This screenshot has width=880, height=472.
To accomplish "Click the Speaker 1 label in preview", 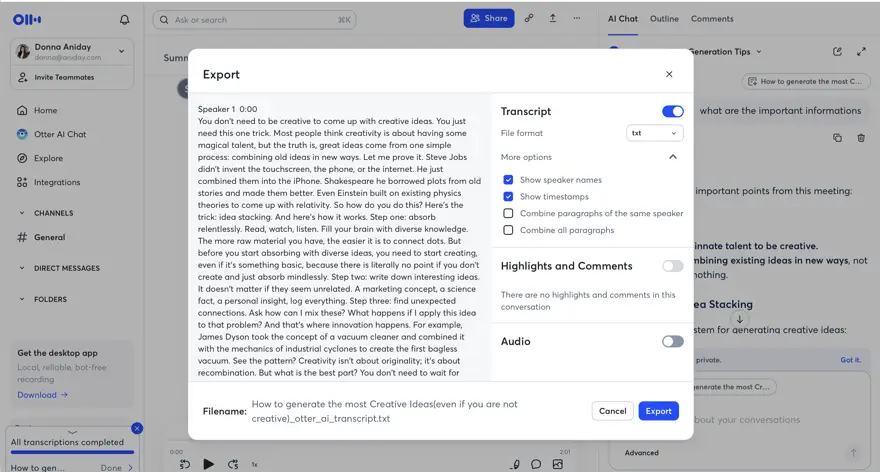I will [216, 109].
